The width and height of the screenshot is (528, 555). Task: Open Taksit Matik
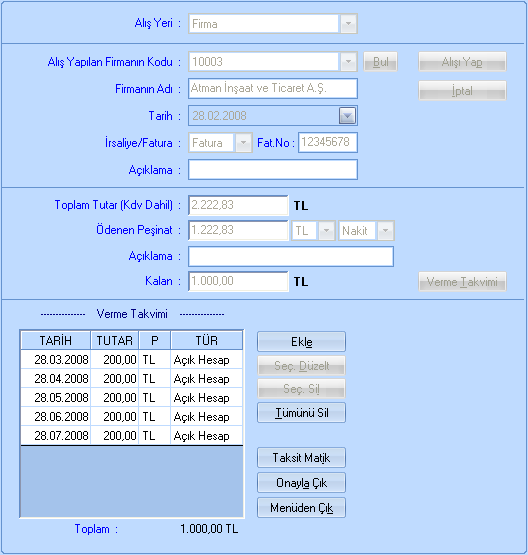[x=301, y=458]
